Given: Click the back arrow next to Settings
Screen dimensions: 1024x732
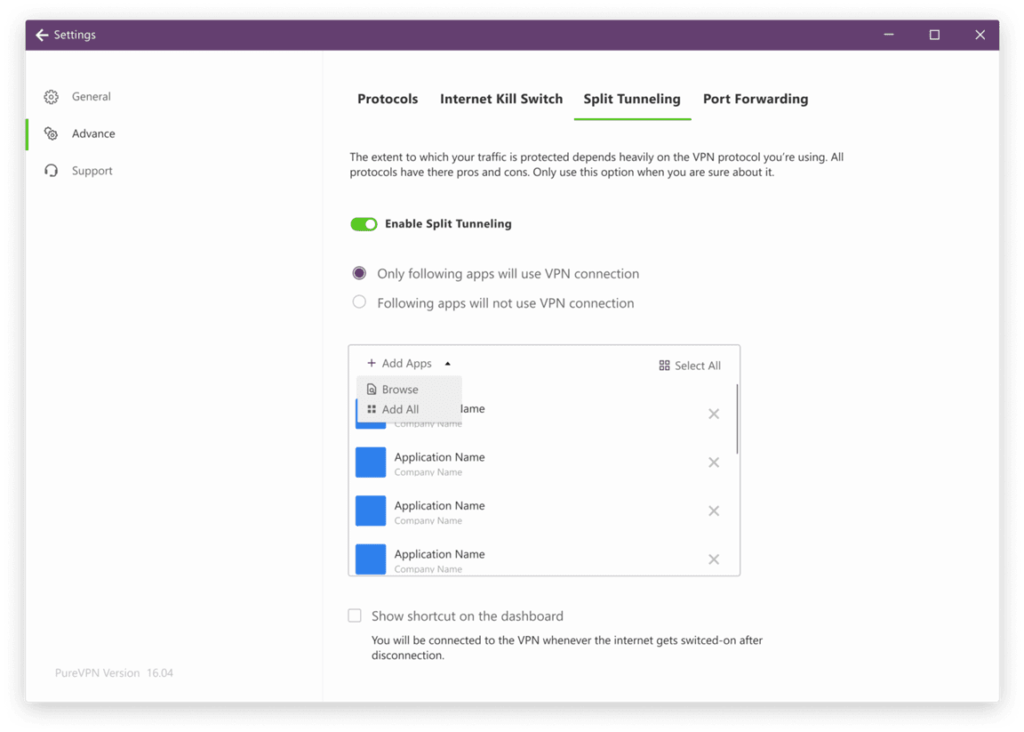Looking at the screenshot, I should (x=42, y=35).
